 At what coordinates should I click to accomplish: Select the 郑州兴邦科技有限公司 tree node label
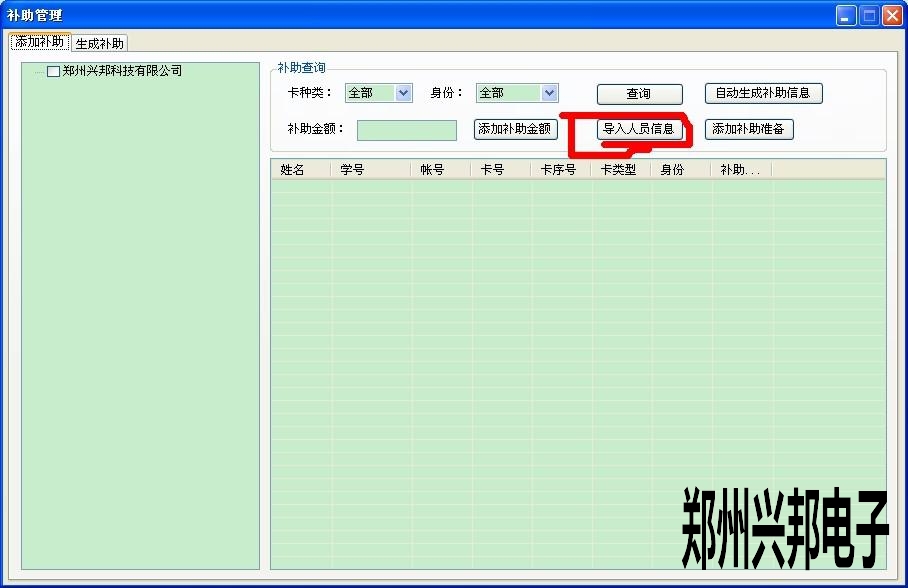122,71
